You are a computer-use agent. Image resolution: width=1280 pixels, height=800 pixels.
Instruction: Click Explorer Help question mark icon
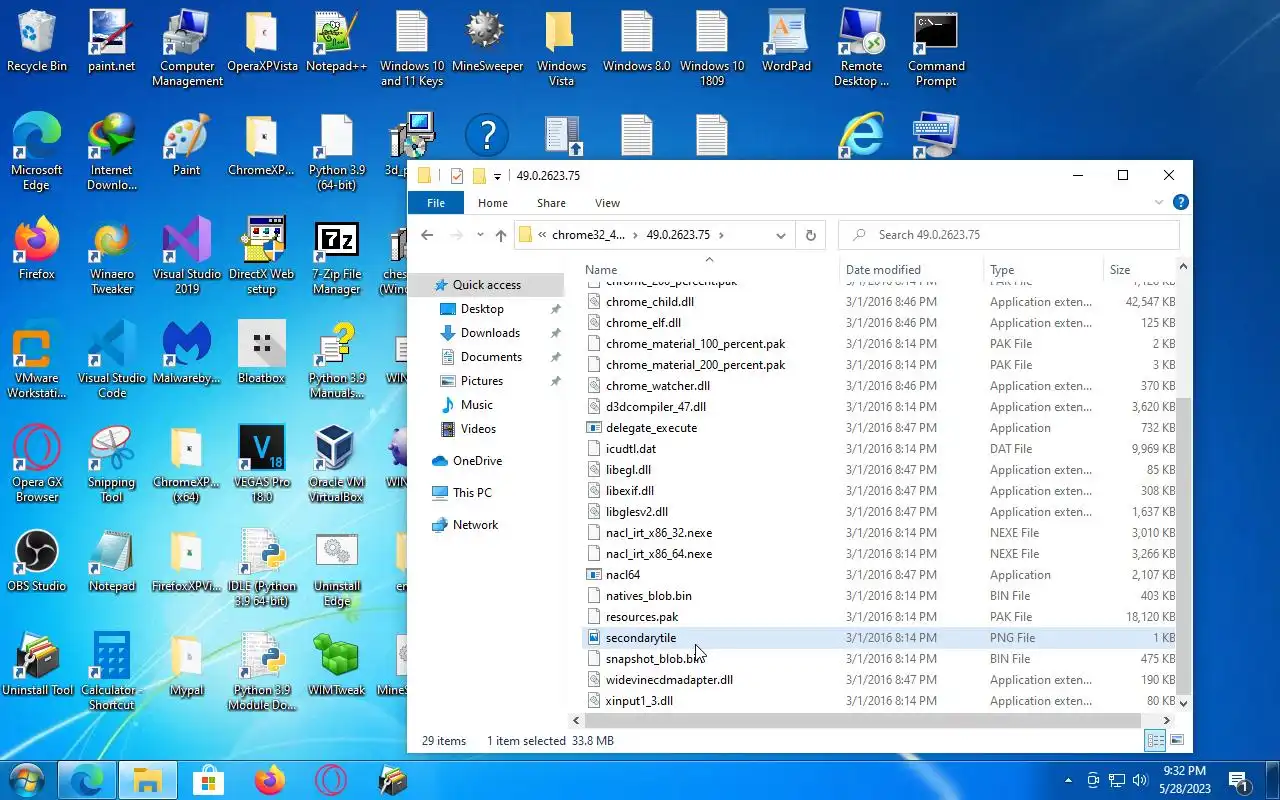[1180, 203]
